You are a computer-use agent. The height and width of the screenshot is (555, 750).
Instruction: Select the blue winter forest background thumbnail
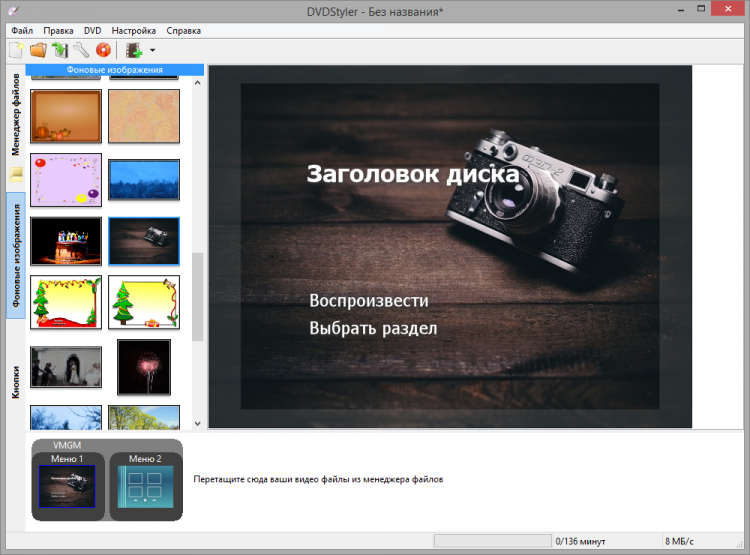144,180
